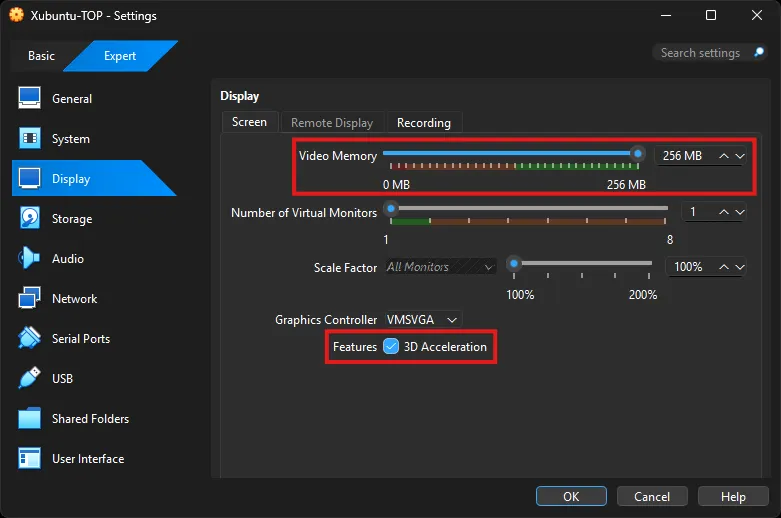The image size is (781, 518).
Task: Close the Settings window
Action: coord(757,15)
